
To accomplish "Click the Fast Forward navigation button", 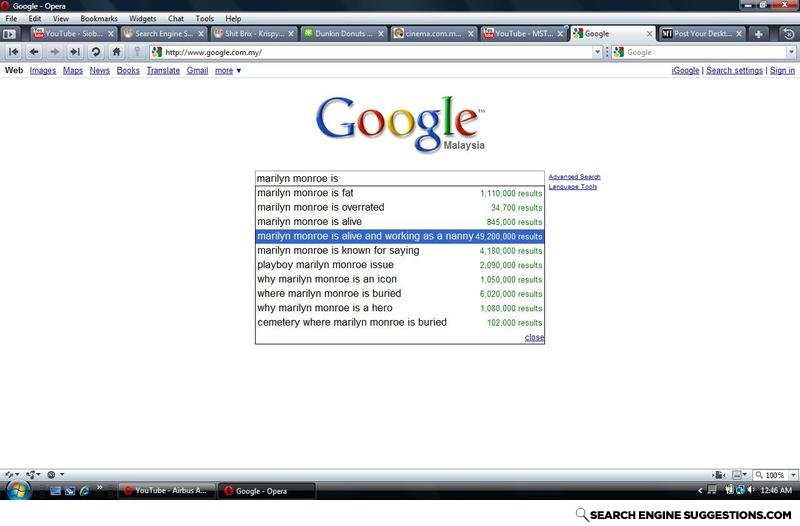I will pos(75,52).
